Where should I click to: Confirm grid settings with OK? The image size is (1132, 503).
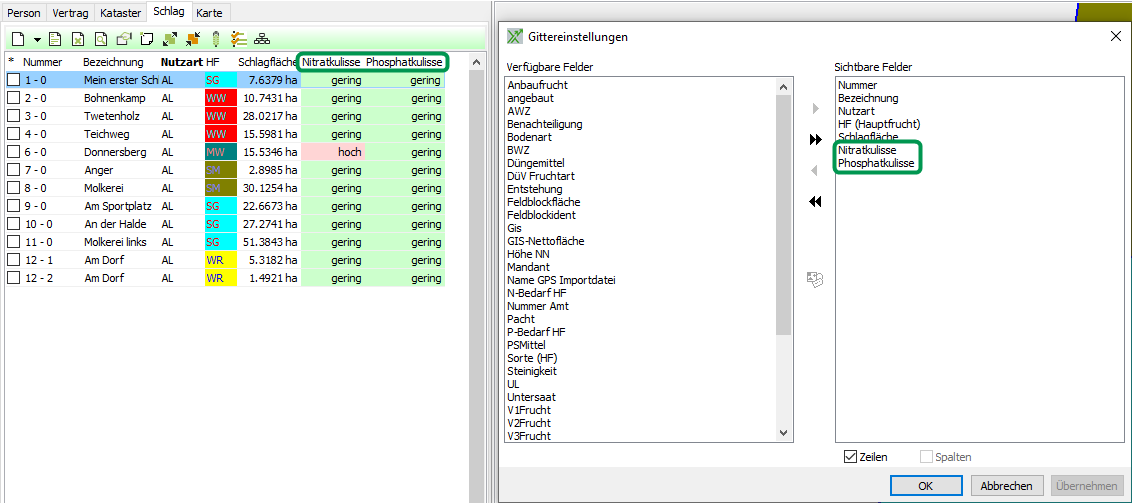[x=926, y=485]
